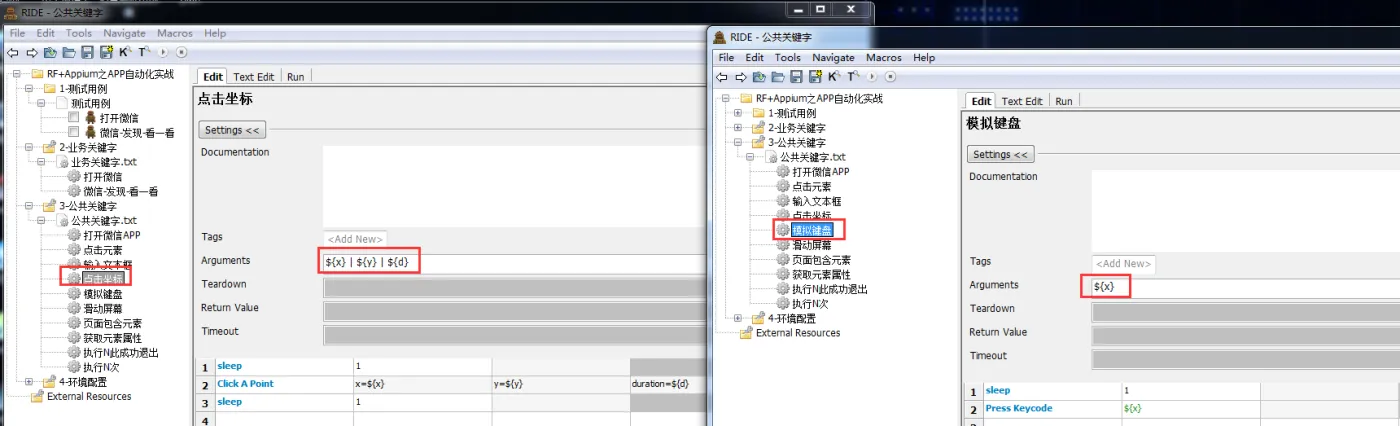Open Navigate menu in right RIDE window
Viewport: 1400px width, 426px height.
pos(833,58)
